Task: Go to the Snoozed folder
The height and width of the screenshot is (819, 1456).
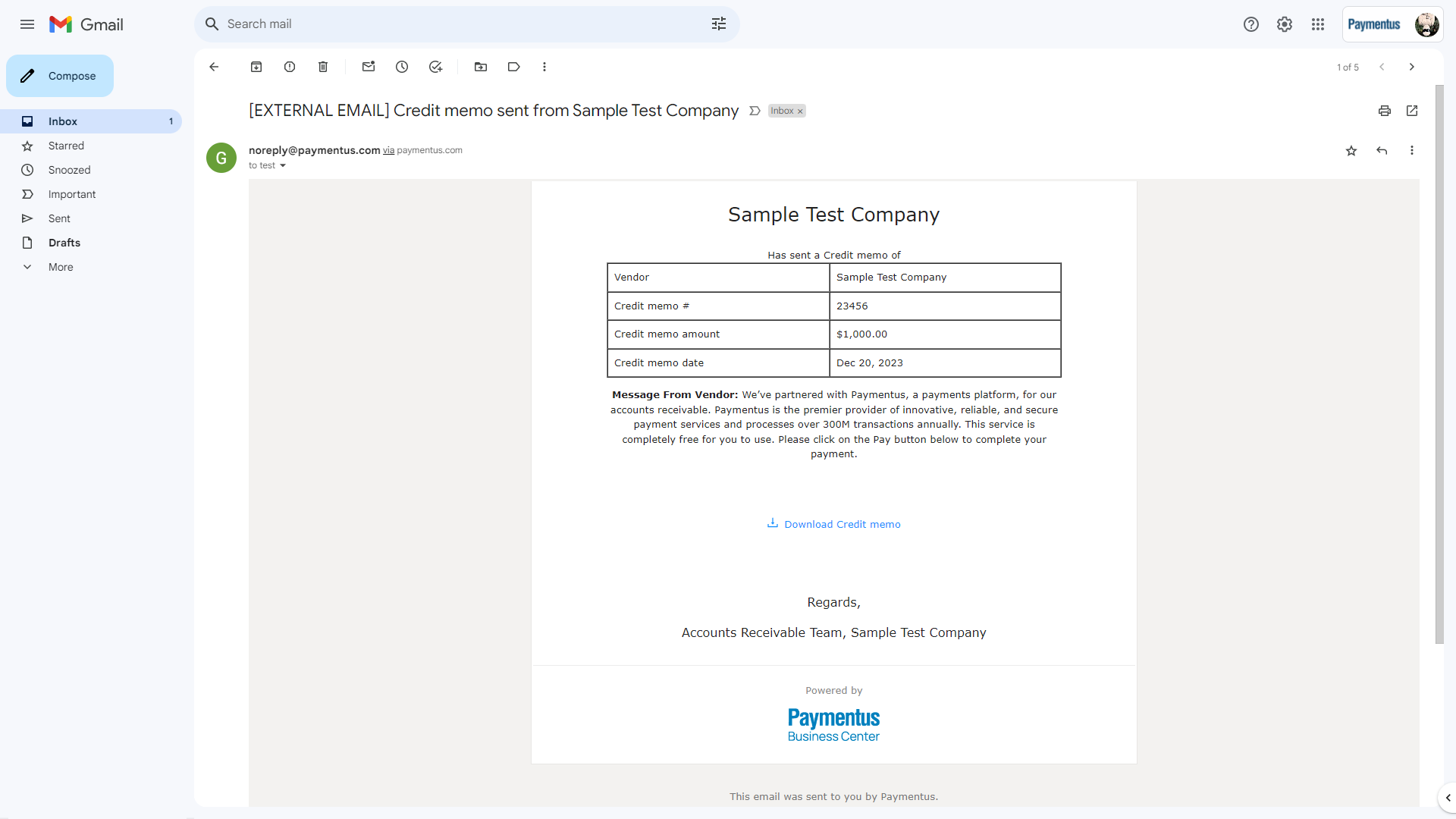Action: click(69, 170)
